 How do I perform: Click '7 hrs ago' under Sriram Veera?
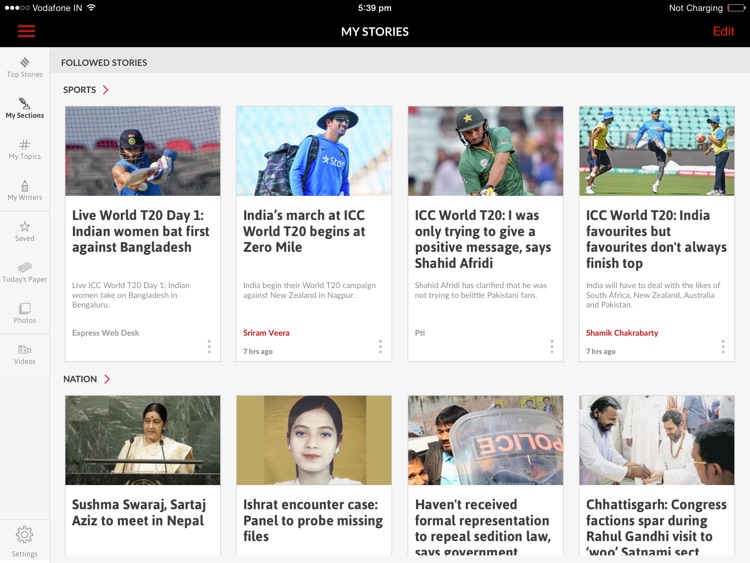coord(258,352)
